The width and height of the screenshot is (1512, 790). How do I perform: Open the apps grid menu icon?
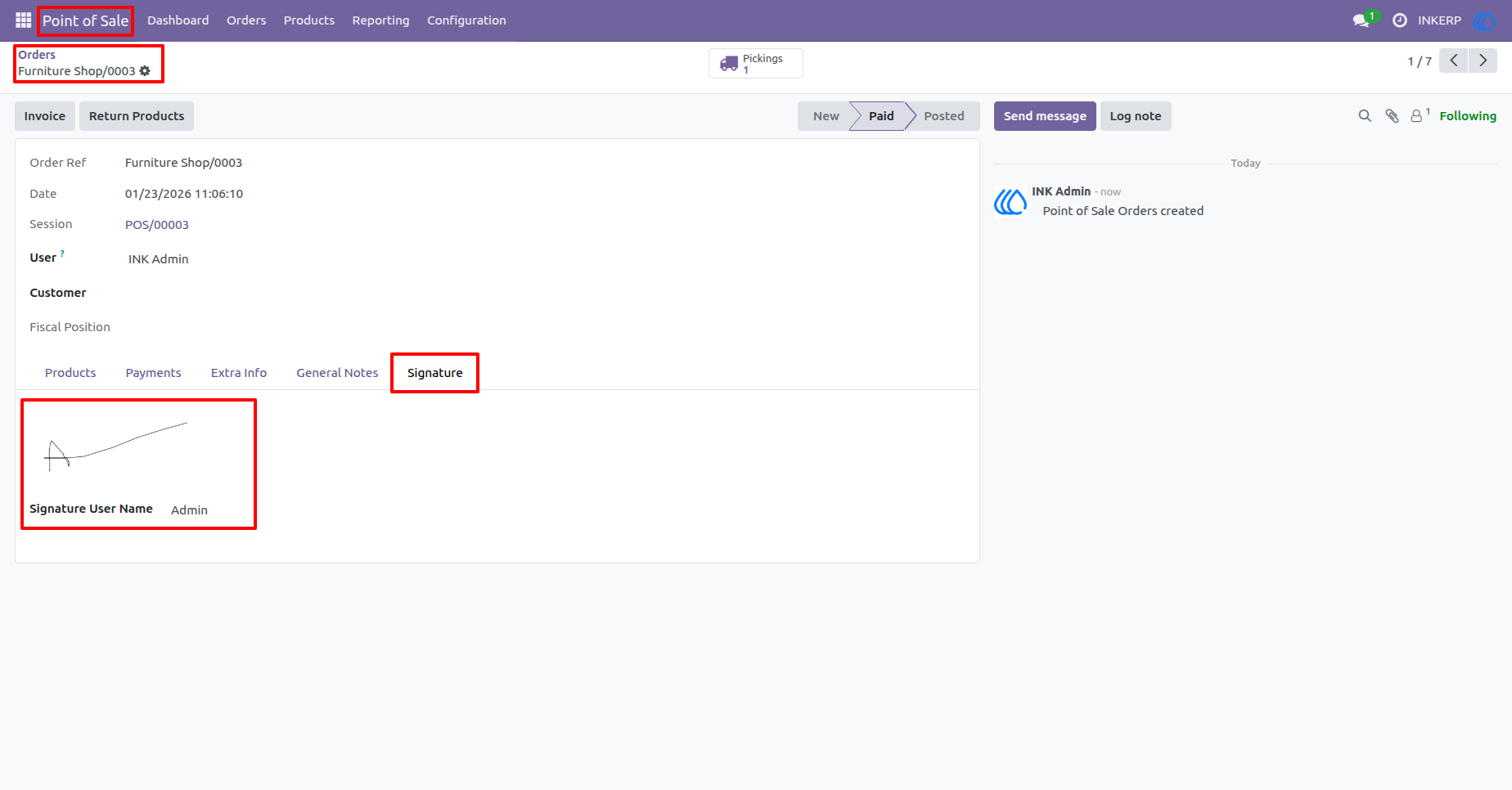[23, 20]
